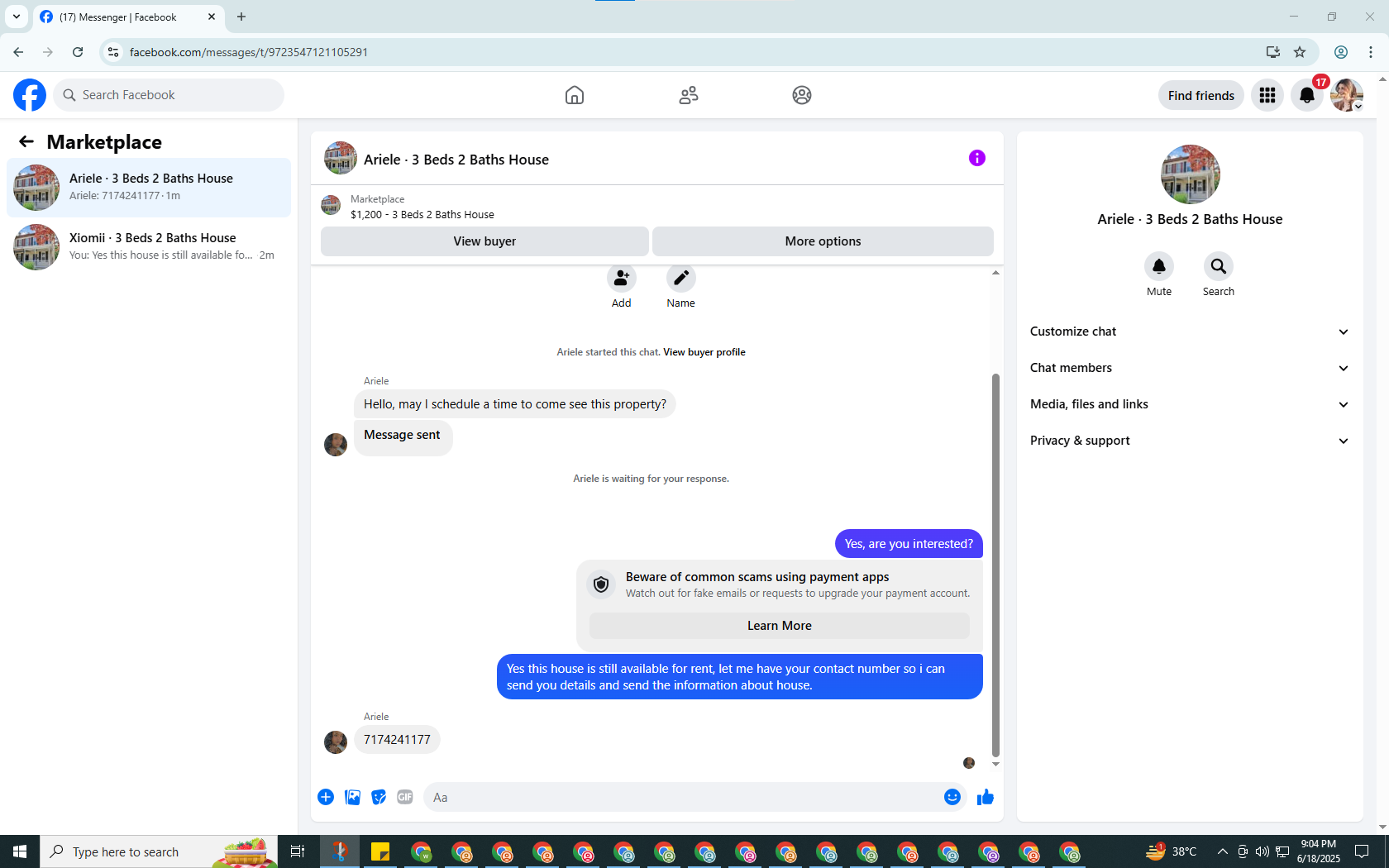
Task: Click Learn More on scam warning
Action: tap(779, 626)
